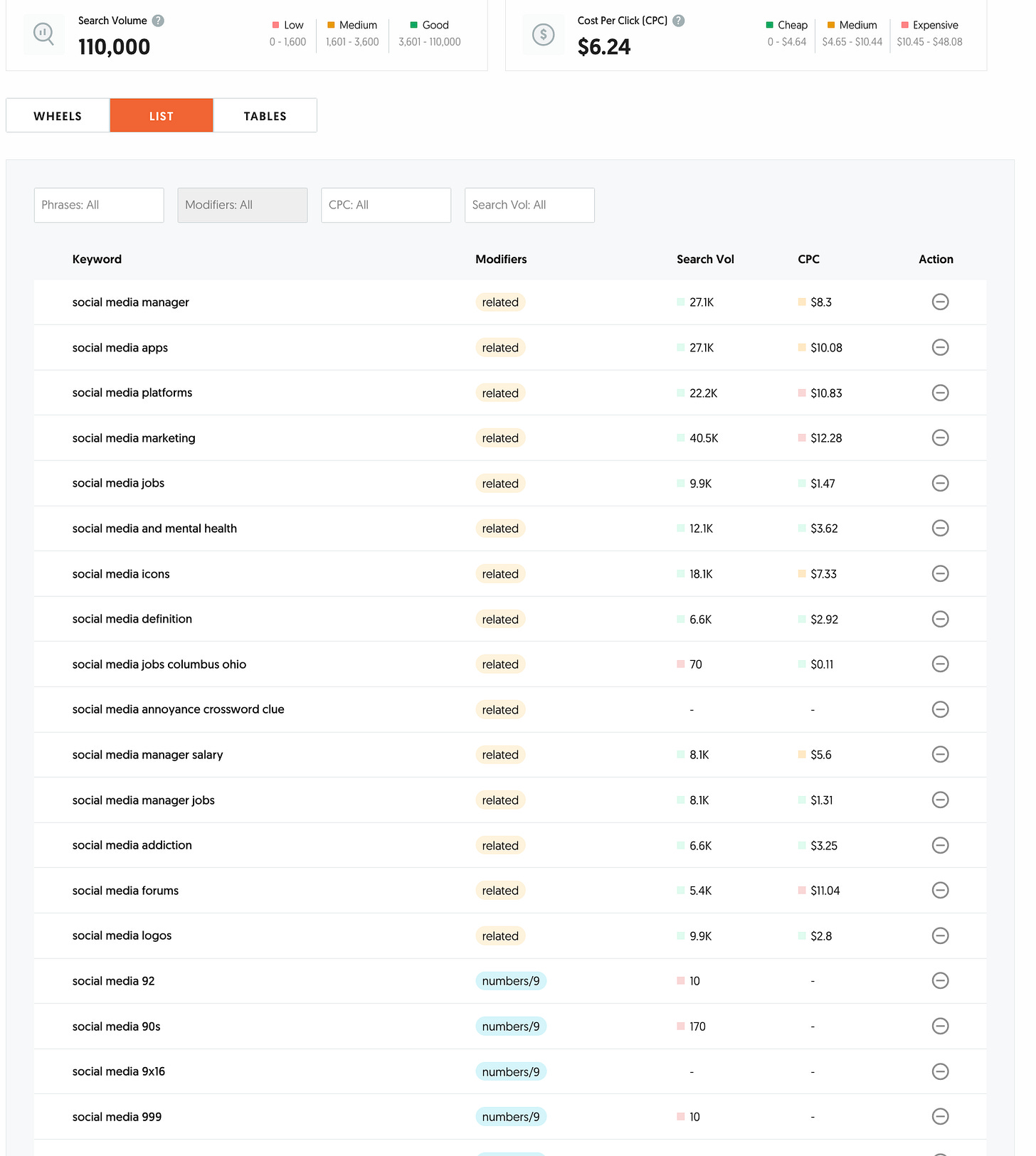The height and width of the screenshot is (1156, 1036).
Task: Click the 'social media forums' keyword text
Action: (x=125, y=891)
